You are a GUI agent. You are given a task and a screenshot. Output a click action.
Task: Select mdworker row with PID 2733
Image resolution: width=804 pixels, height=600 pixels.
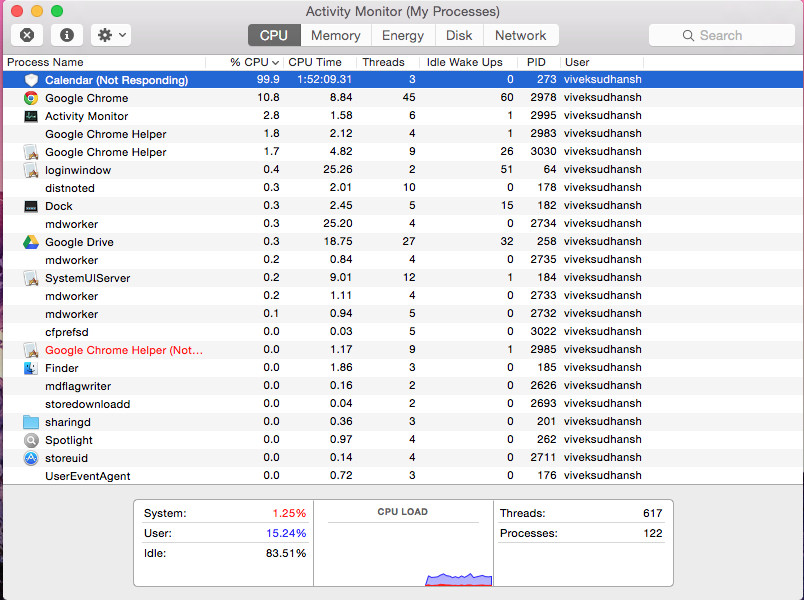pos(402,296)
